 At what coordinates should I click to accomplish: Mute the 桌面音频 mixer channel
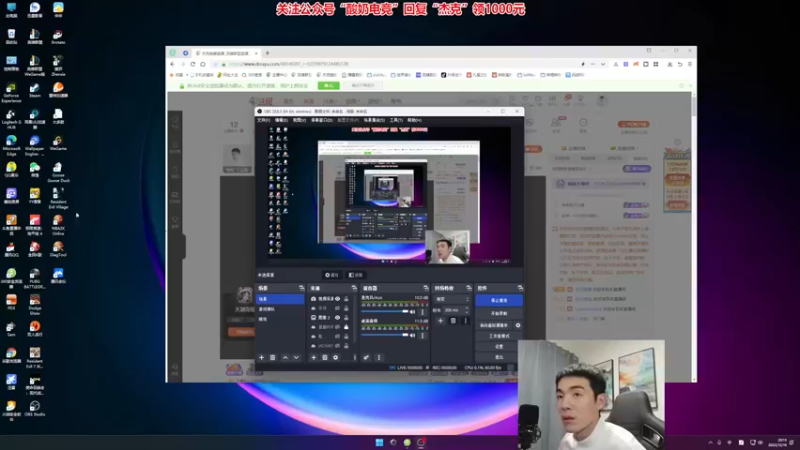tap(412, 335)
